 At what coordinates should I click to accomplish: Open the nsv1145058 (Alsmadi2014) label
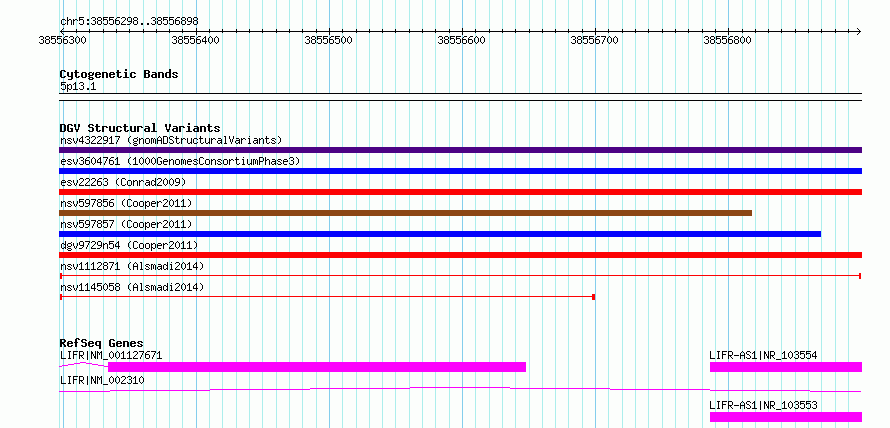(x=132, y=287)
